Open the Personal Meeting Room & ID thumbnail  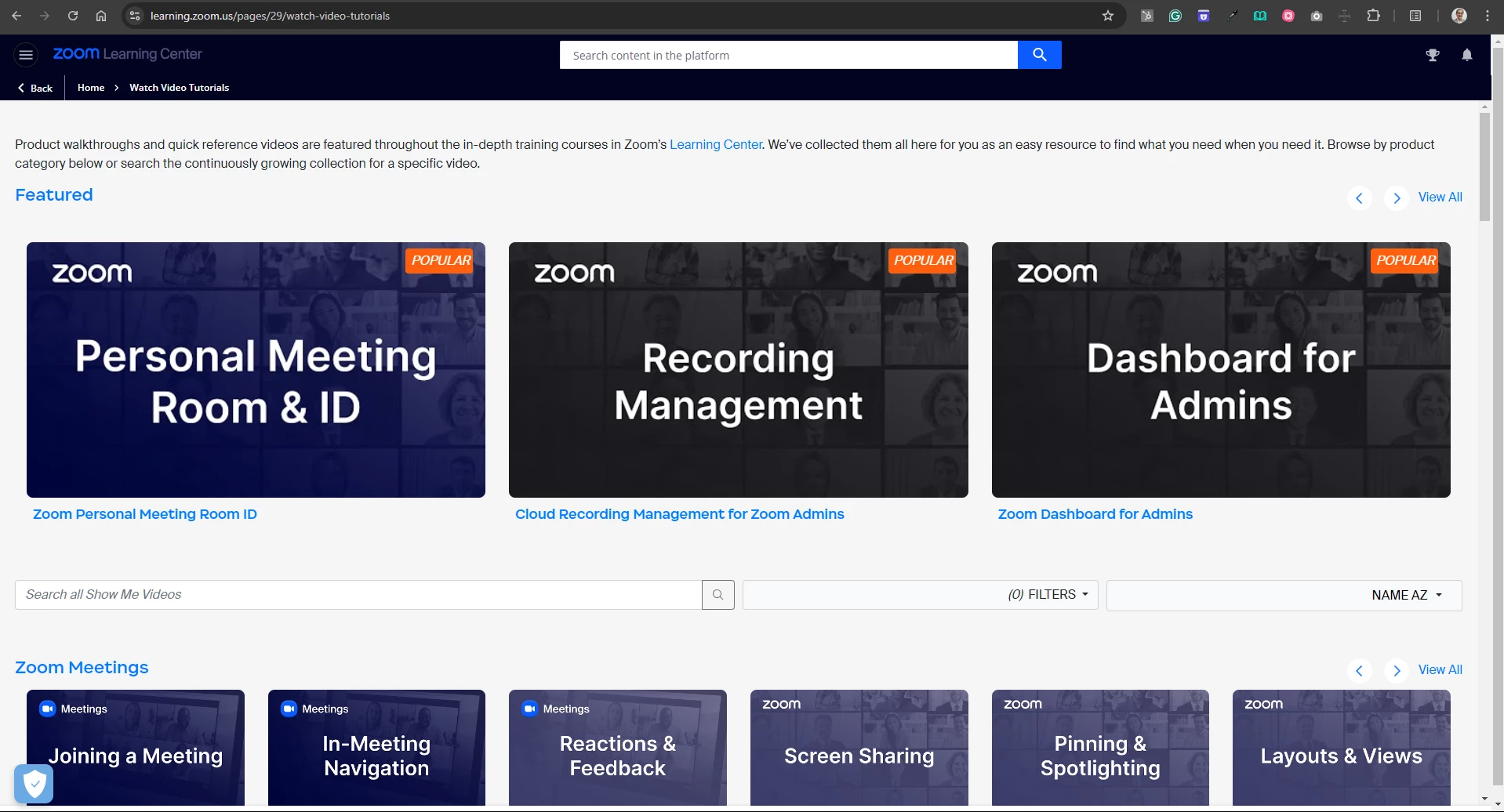click(256, 370)
